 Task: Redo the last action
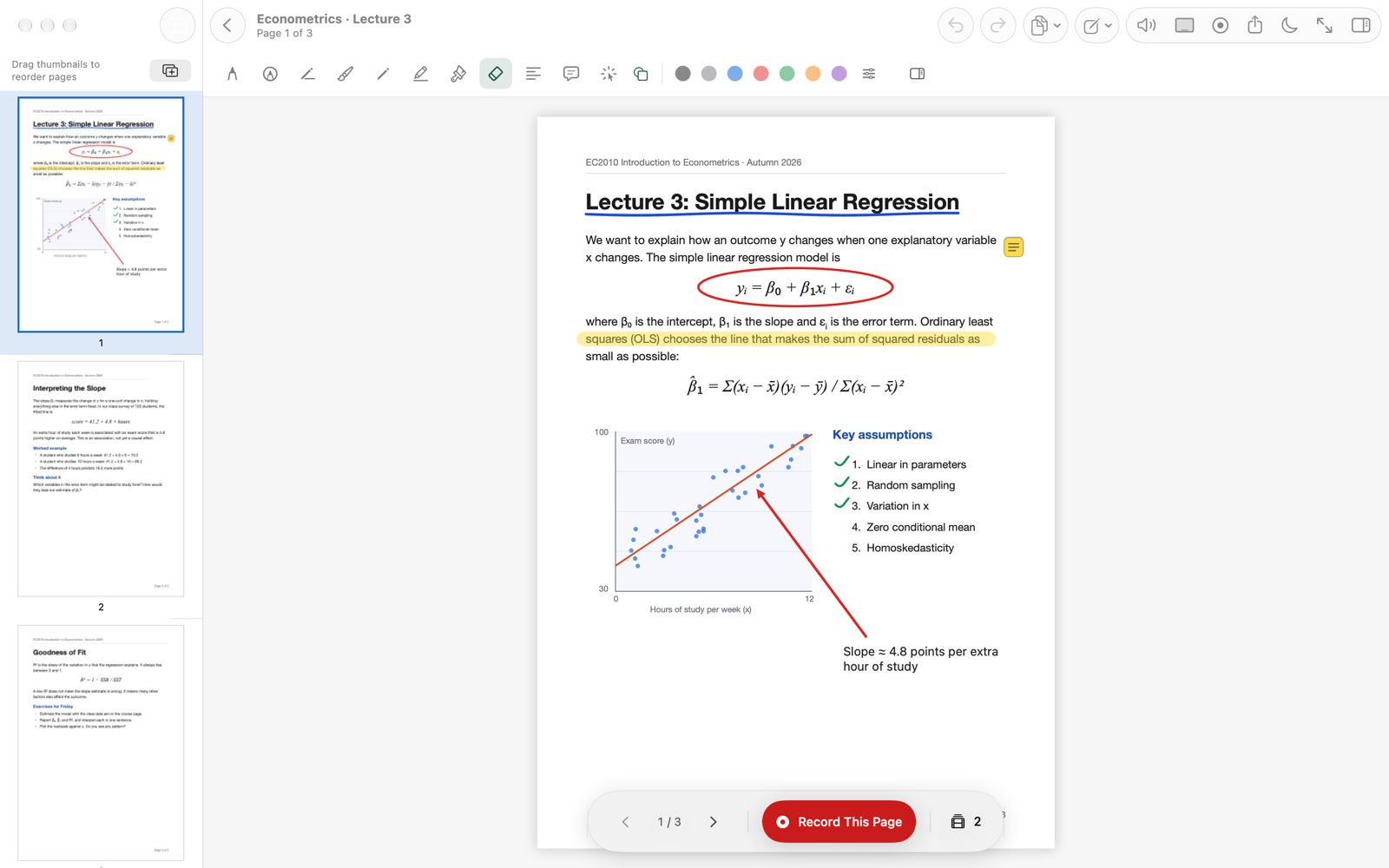coord(998,25)
